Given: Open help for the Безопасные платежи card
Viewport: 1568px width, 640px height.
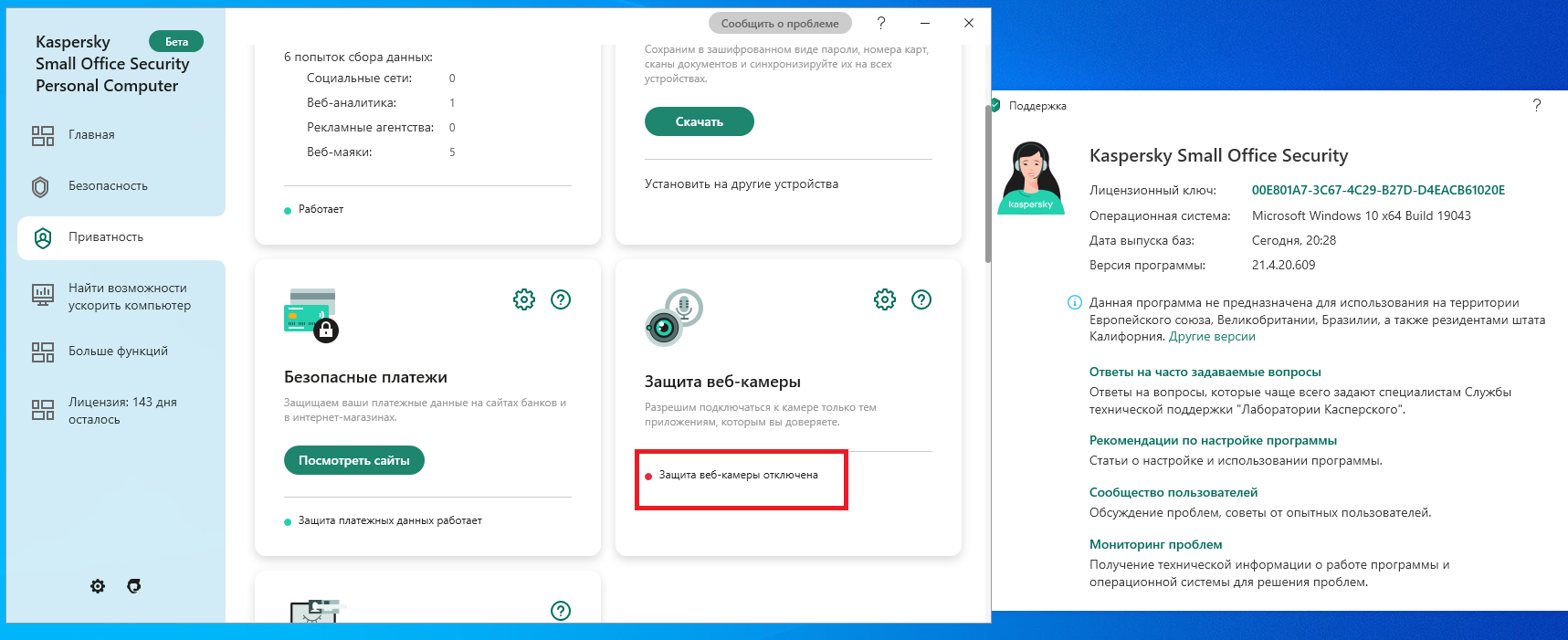Looking at the screenshot, I should click(561, 299).
